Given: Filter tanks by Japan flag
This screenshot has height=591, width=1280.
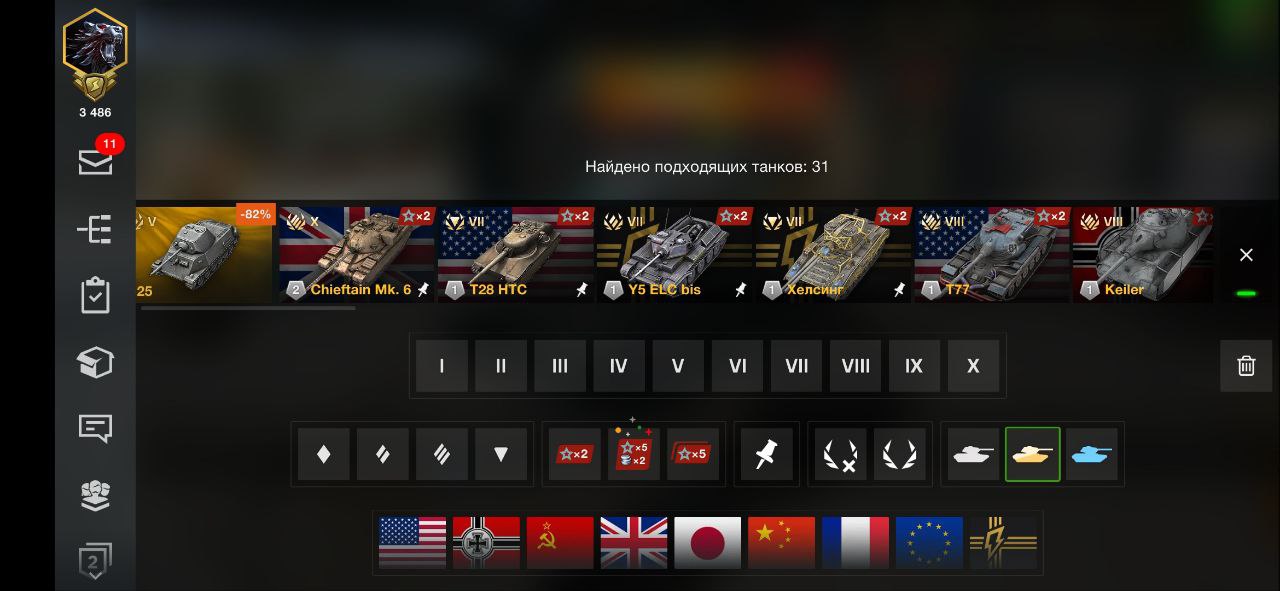Looking at the screenshot, I should point(708,543).
